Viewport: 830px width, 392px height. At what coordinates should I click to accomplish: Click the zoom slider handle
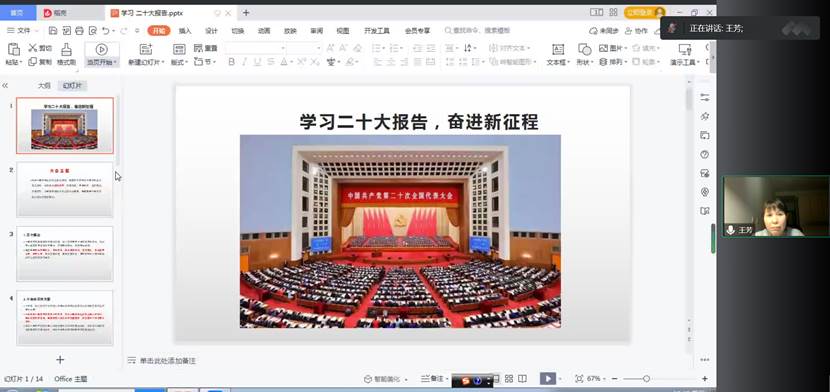pyautogui.click(x=646, y=379)
